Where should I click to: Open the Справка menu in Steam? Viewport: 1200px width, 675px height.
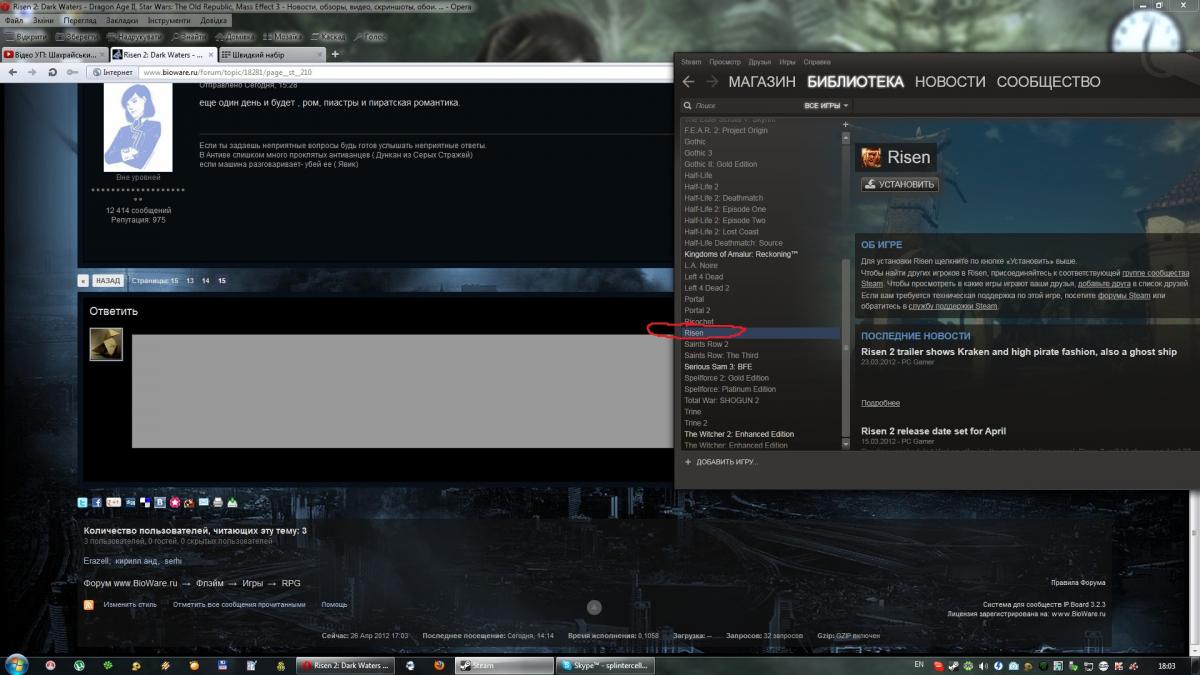[x=817, y=62]
